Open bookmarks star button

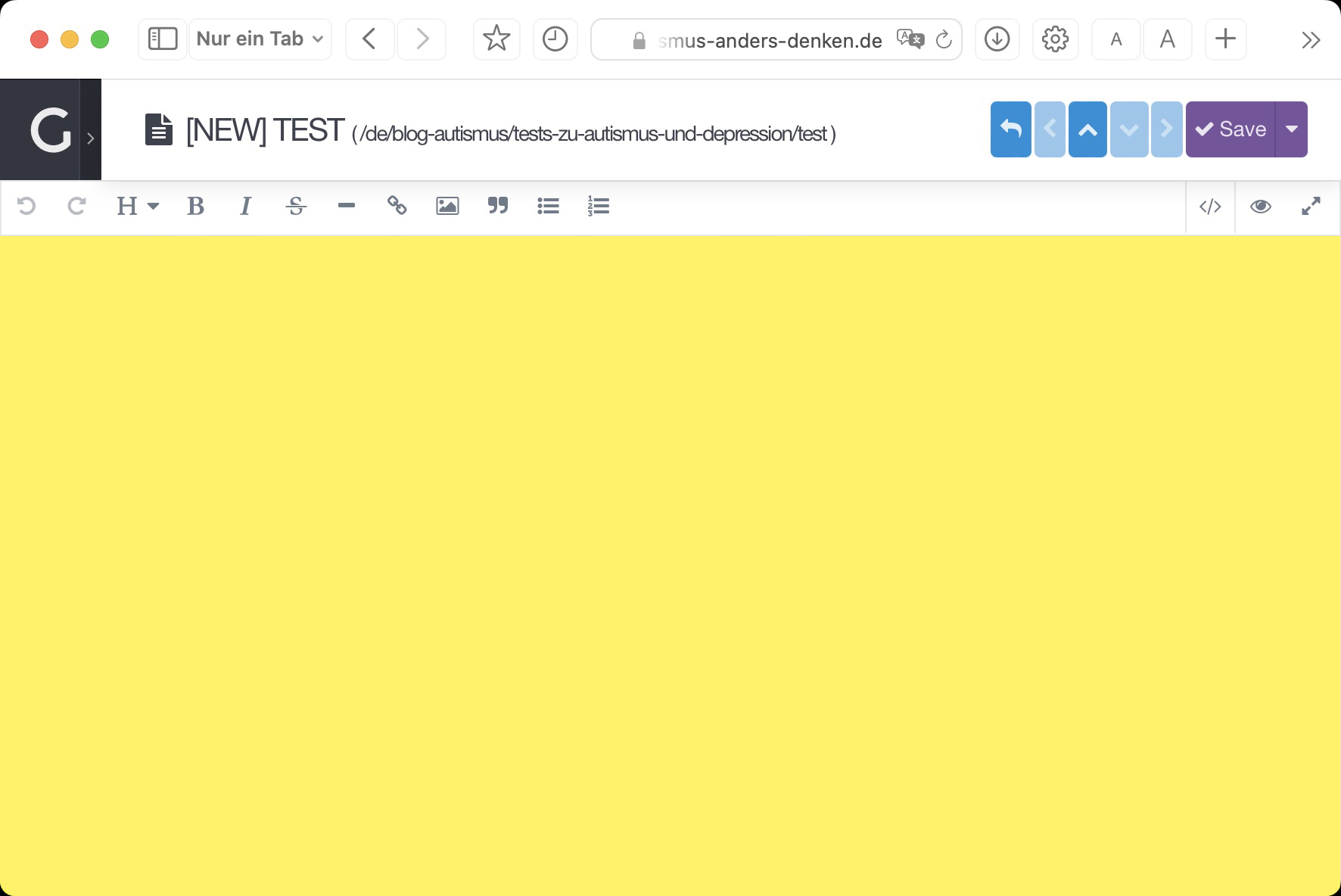point(496,39)
